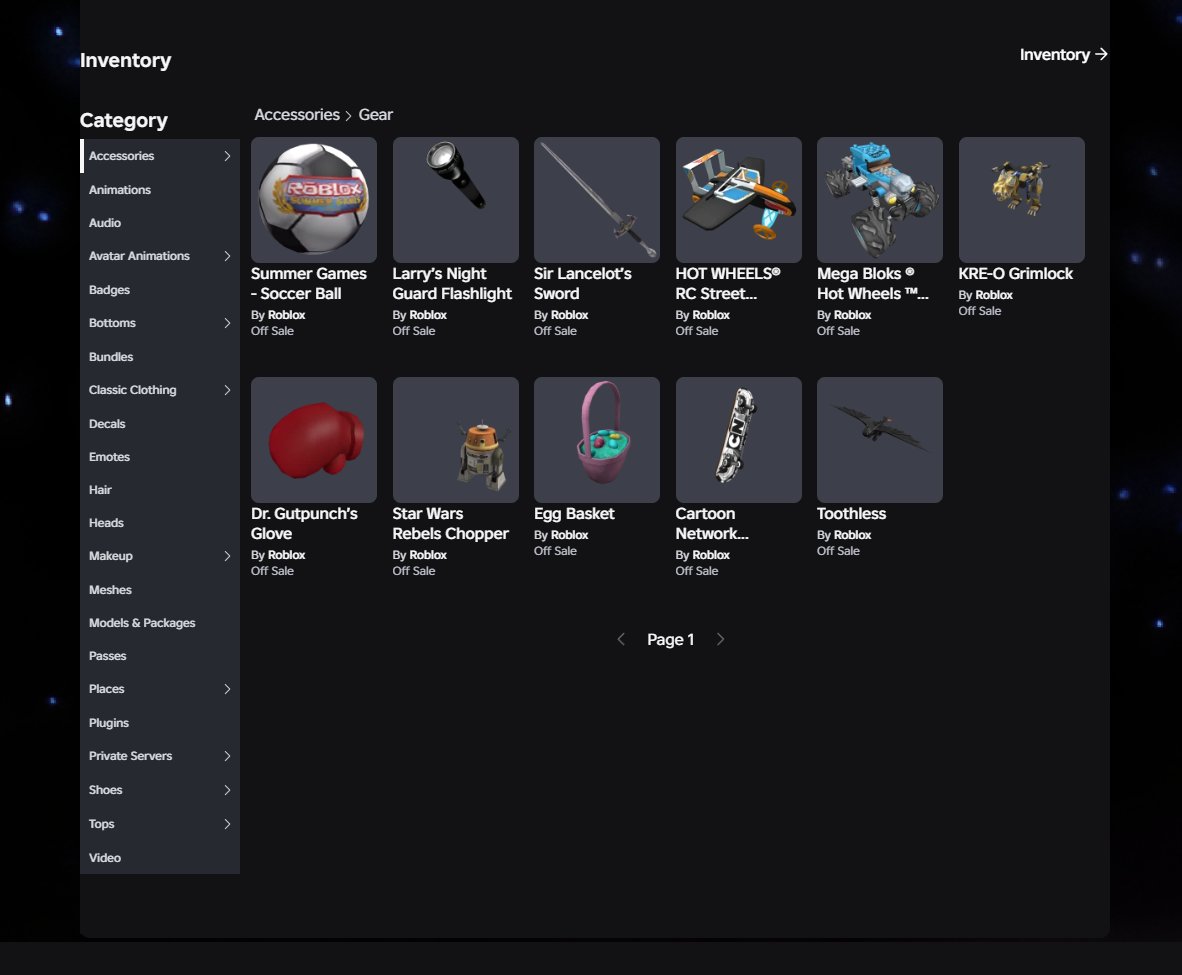Go to the next page arrow
This screenshot has width=1182, height=975.
tap(720, 639)
